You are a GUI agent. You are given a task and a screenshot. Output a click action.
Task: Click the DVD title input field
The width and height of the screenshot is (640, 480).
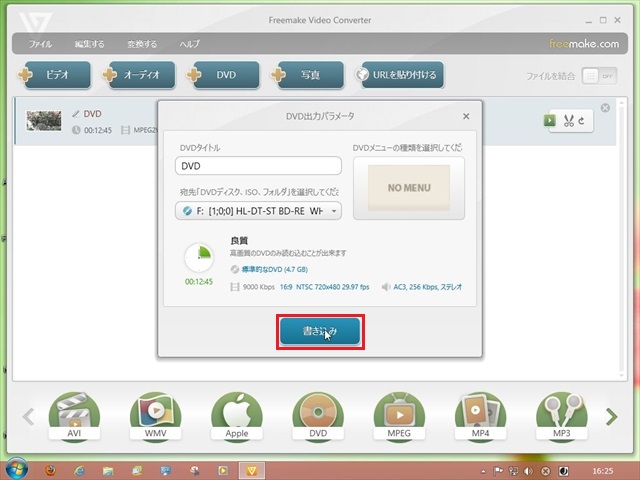point(258,166)
